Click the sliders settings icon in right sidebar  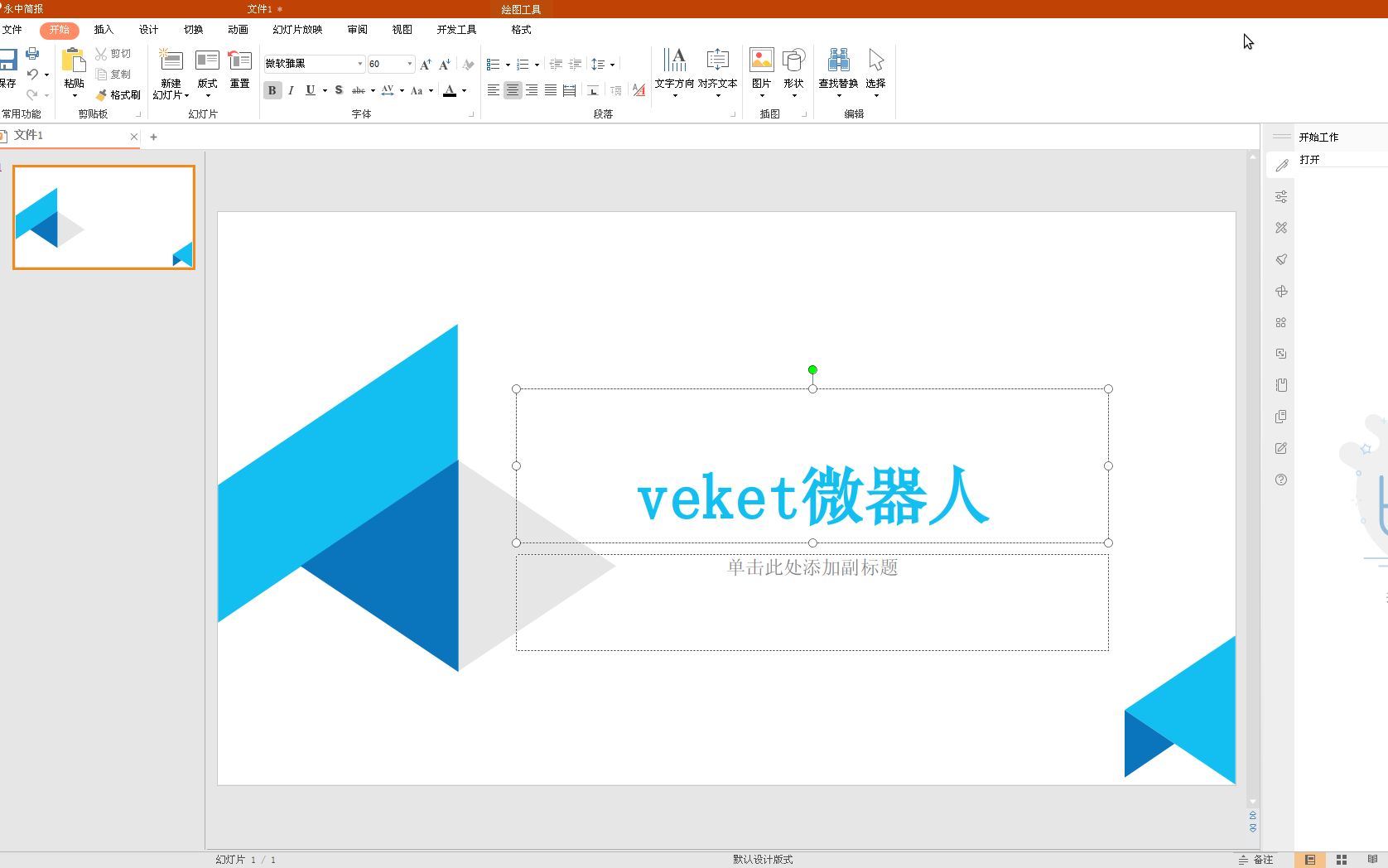(1281, 196)
